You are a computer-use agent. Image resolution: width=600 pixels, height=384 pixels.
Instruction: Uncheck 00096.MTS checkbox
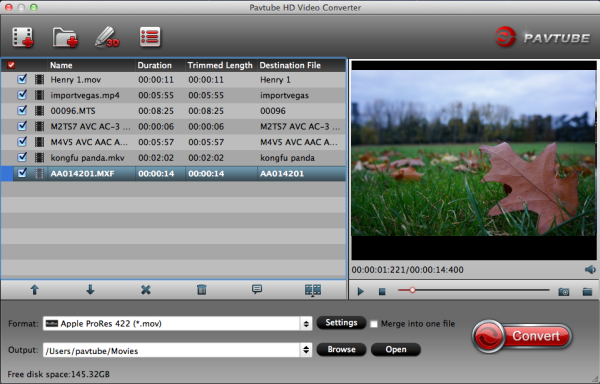click(22, 110)
